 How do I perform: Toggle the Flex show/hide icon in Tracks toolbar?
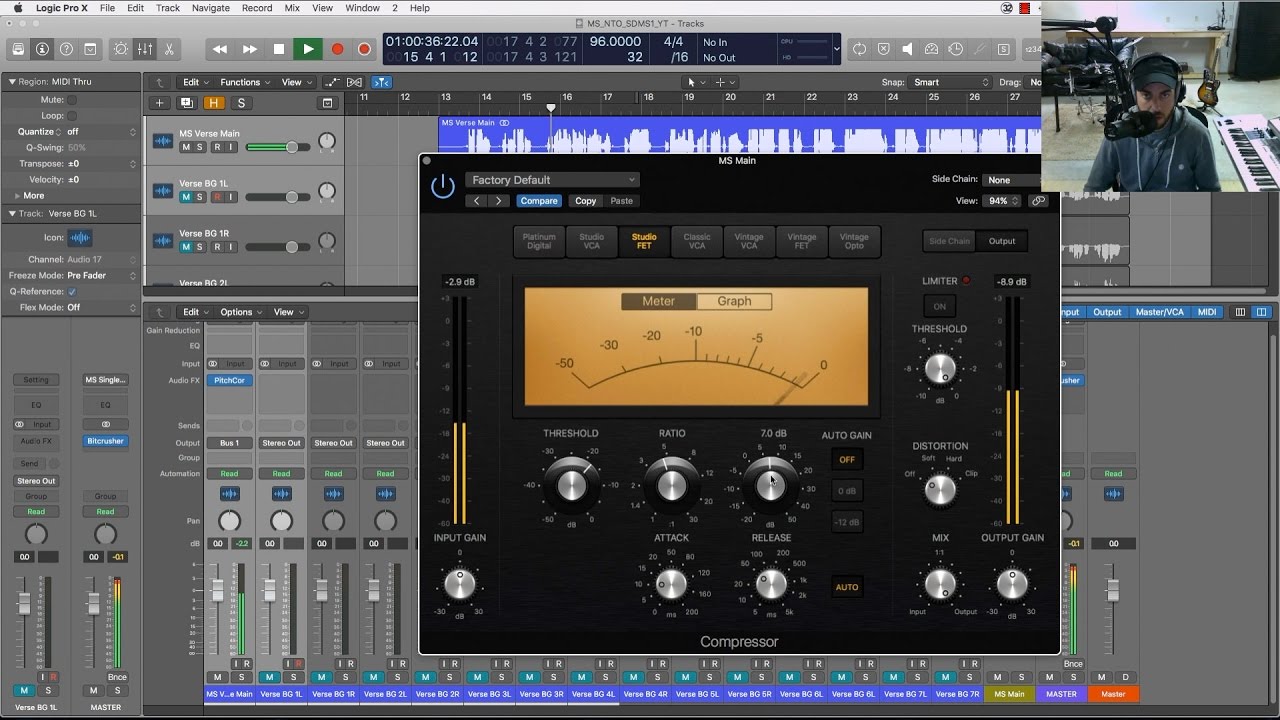point(355,82)
